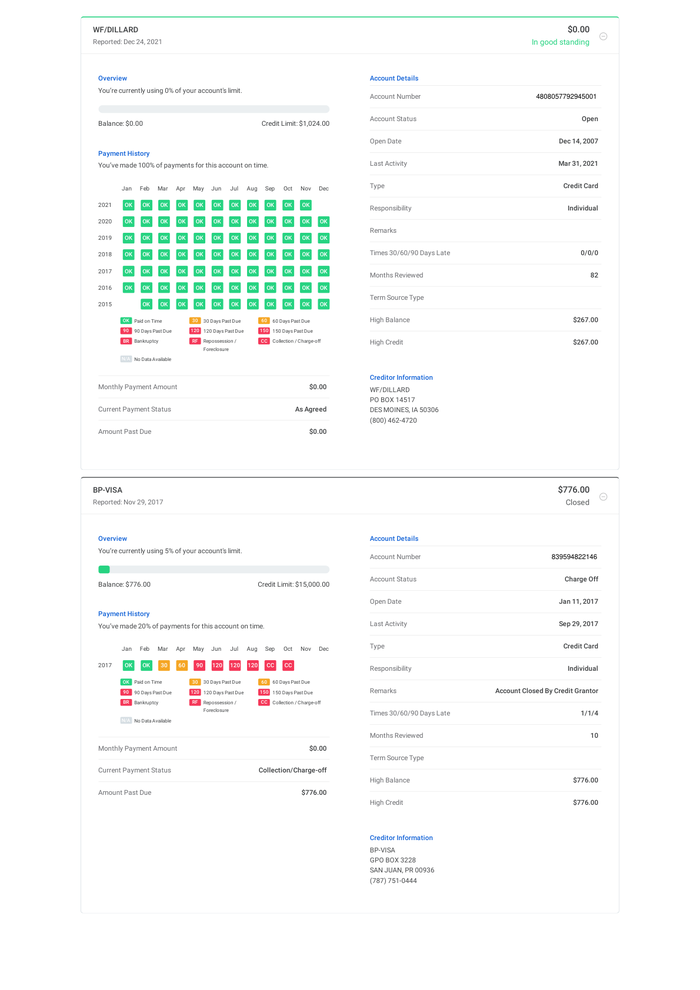Click Last Activity 'Sep 29, 2017' value
The image size is (700, 990).
(578, 624)
